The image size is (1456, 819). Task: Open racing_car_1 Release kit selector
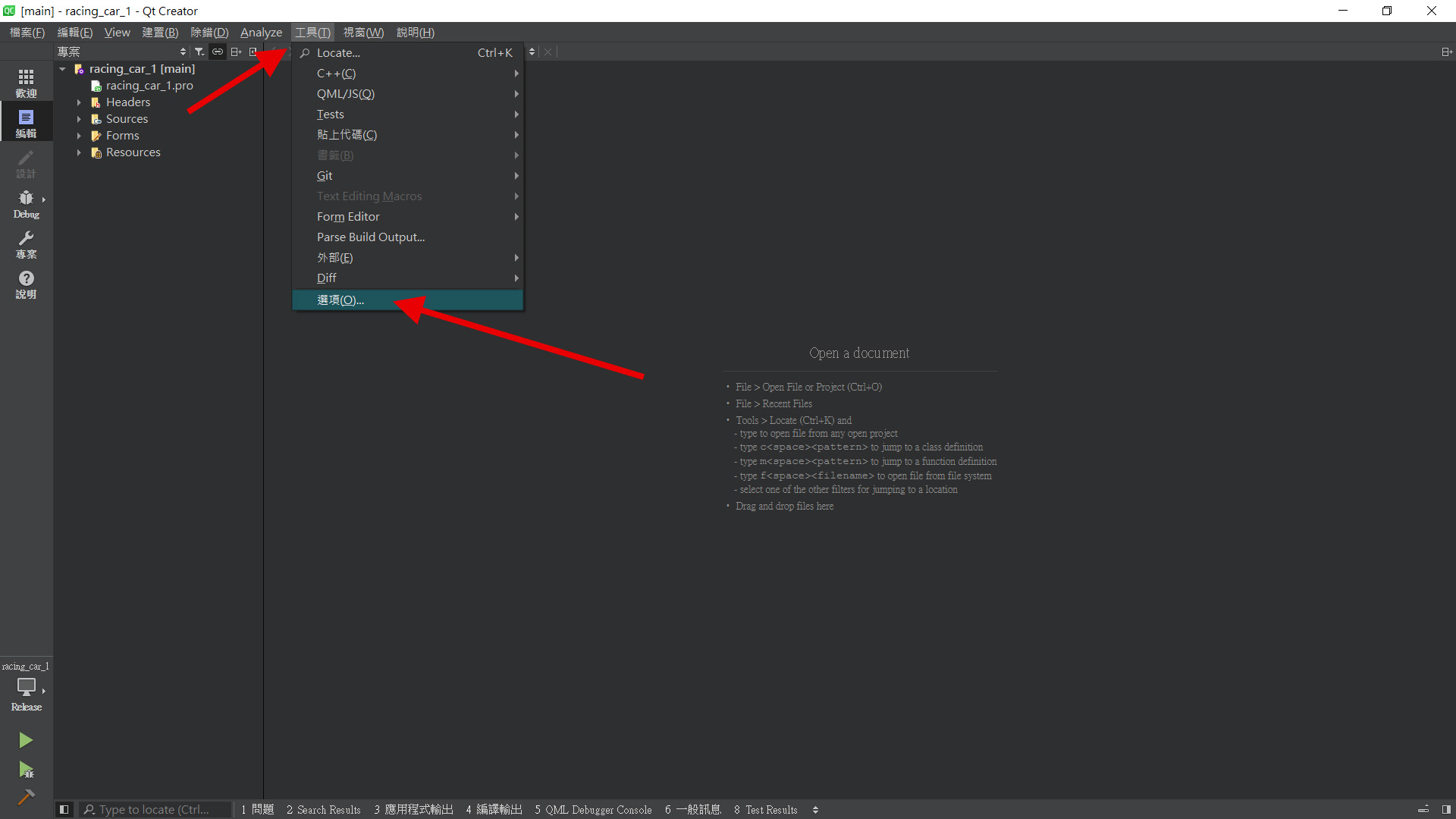coord(26,686)
